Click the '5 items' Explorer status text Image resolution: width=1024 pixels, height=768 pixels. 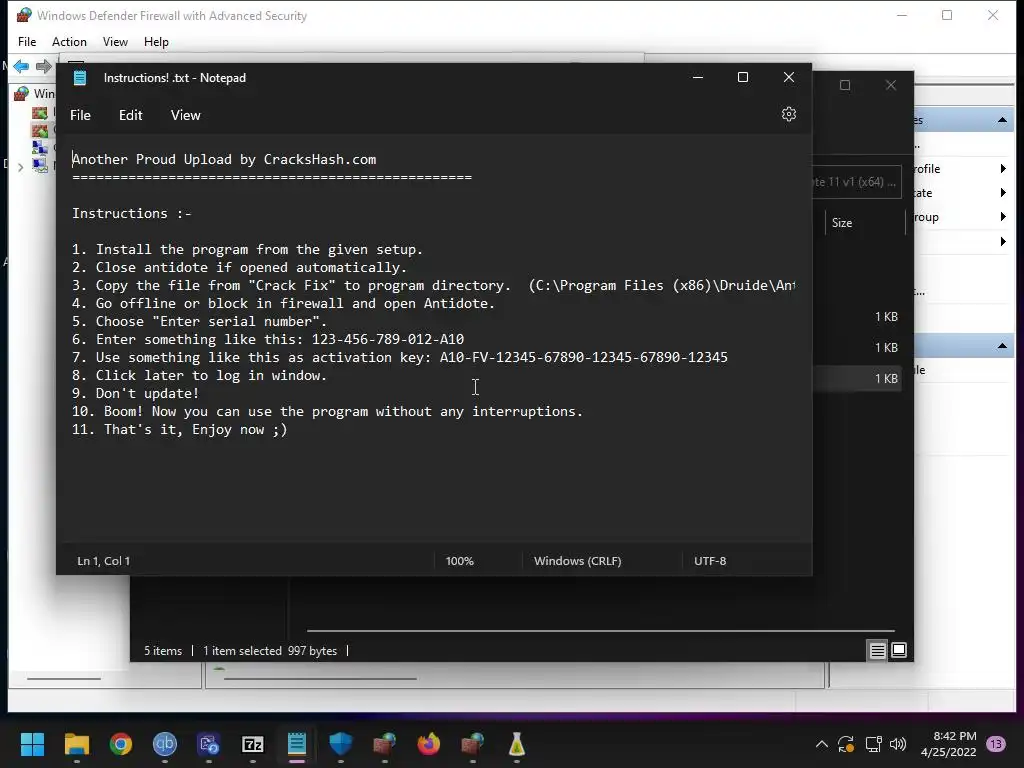coord(163,651)
